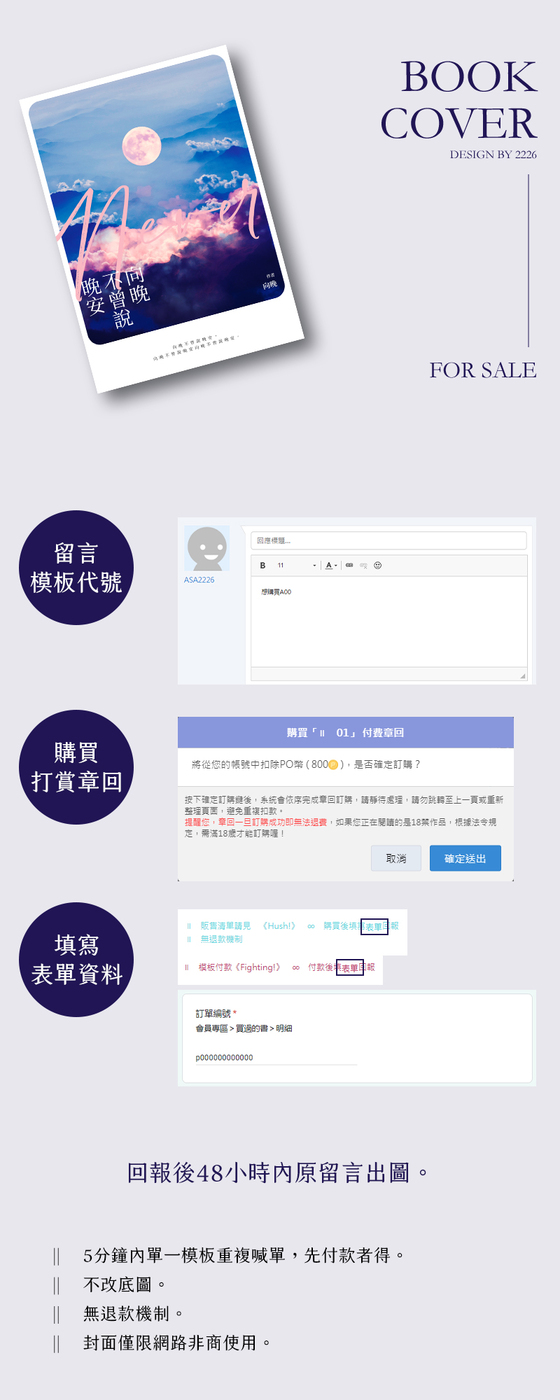Open the emoji smiley picker
Image resolution: width=560 pixels, height=1400 pixels.
[378, 565]
